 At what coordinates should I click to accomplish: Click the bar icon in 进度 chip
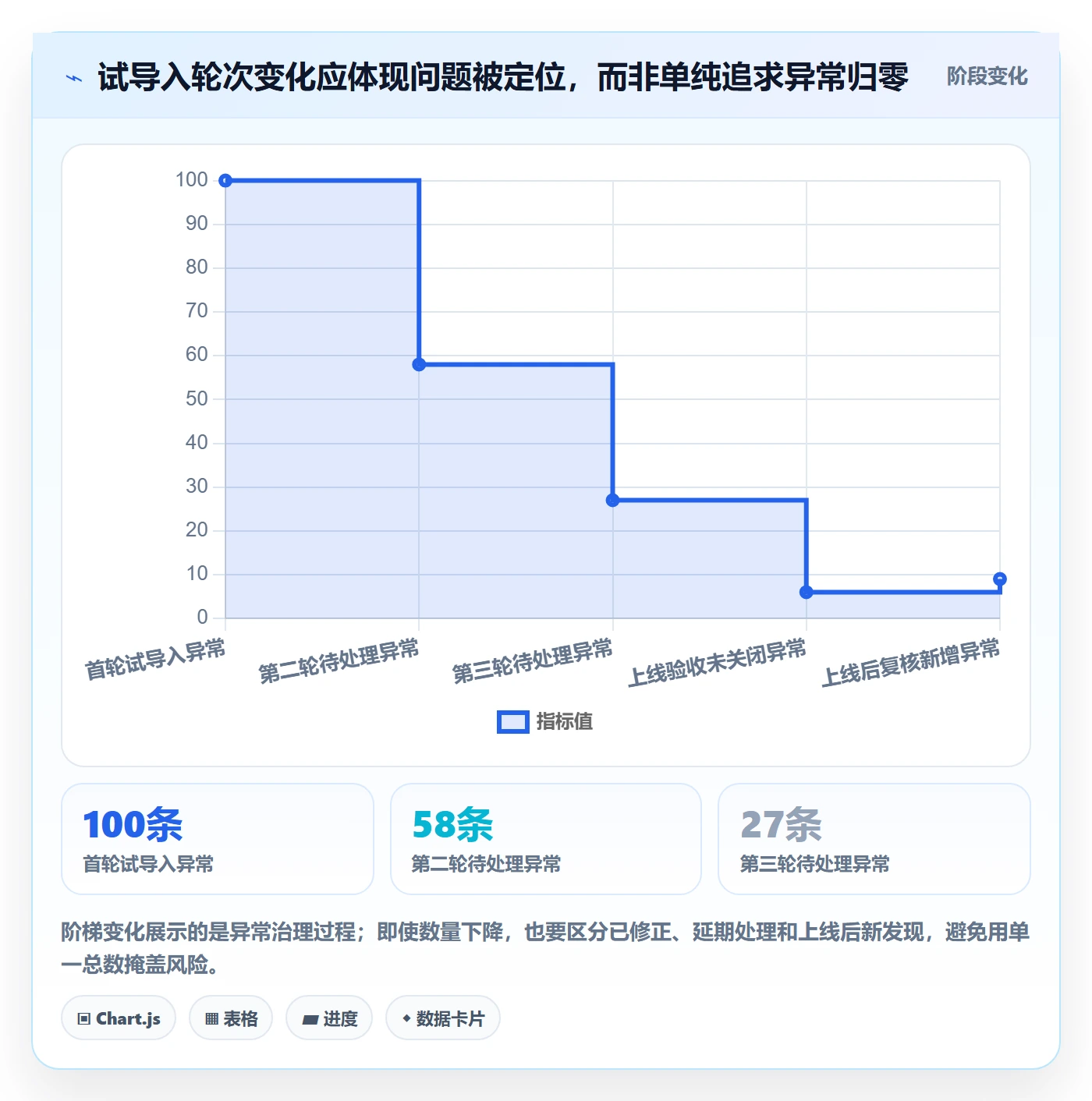310,1019
